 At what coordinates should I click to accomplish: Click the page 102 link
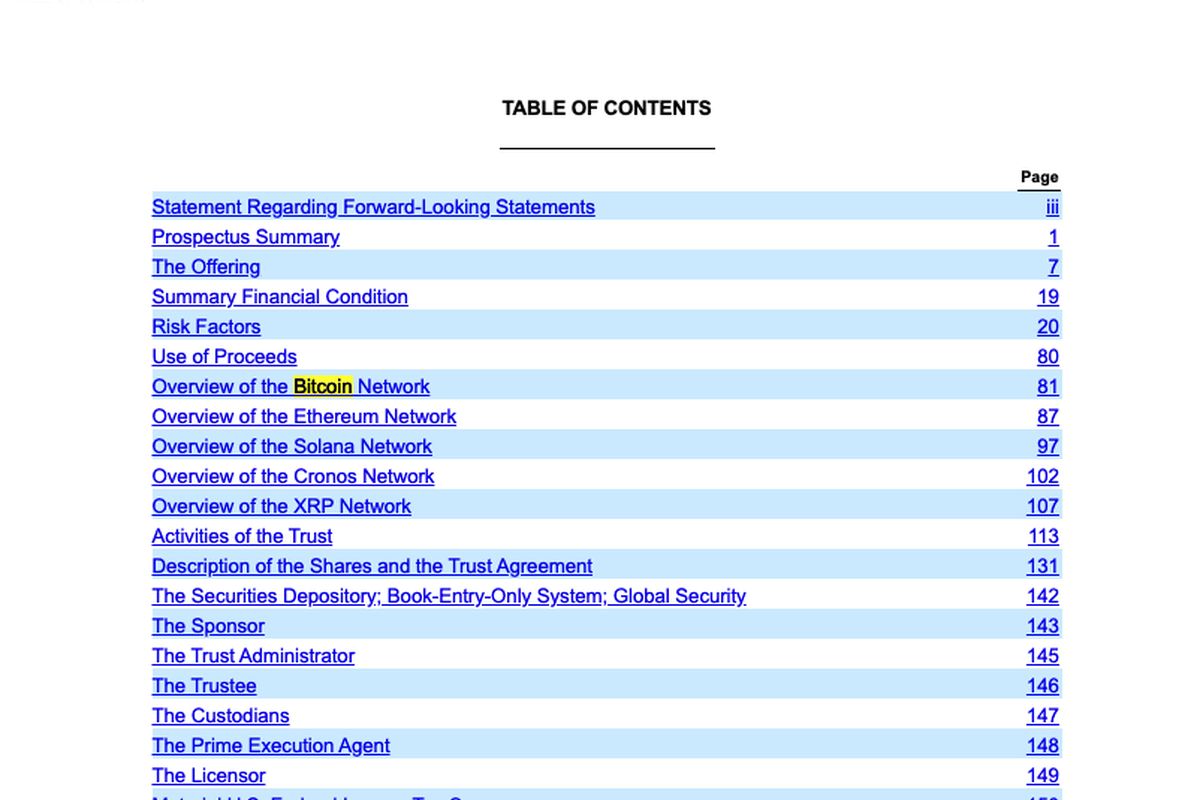(x=1043, y=477)
